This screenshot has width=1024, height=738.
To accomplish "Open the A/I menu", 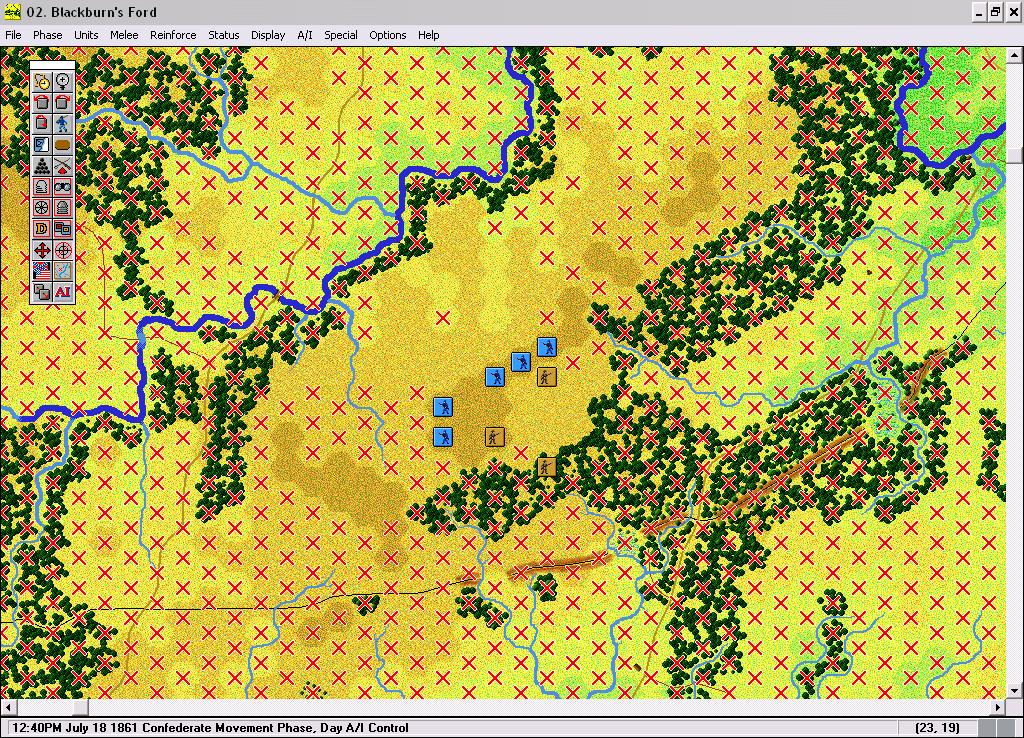I will pos(304,35).
